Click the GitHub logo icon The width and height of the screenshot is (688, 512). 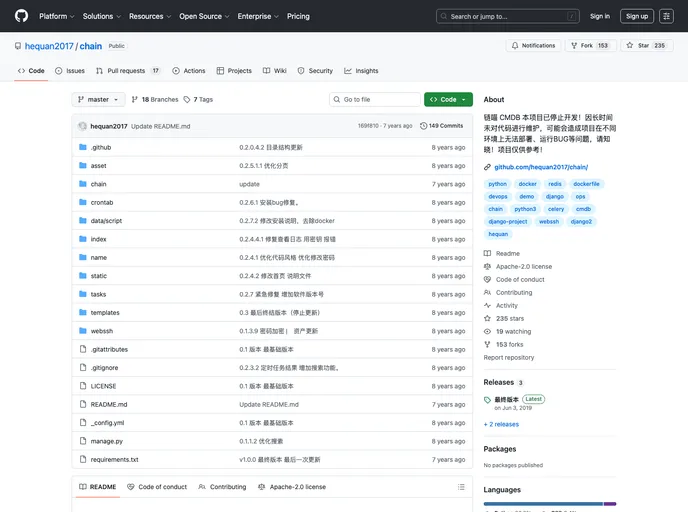tap(21, 16)
